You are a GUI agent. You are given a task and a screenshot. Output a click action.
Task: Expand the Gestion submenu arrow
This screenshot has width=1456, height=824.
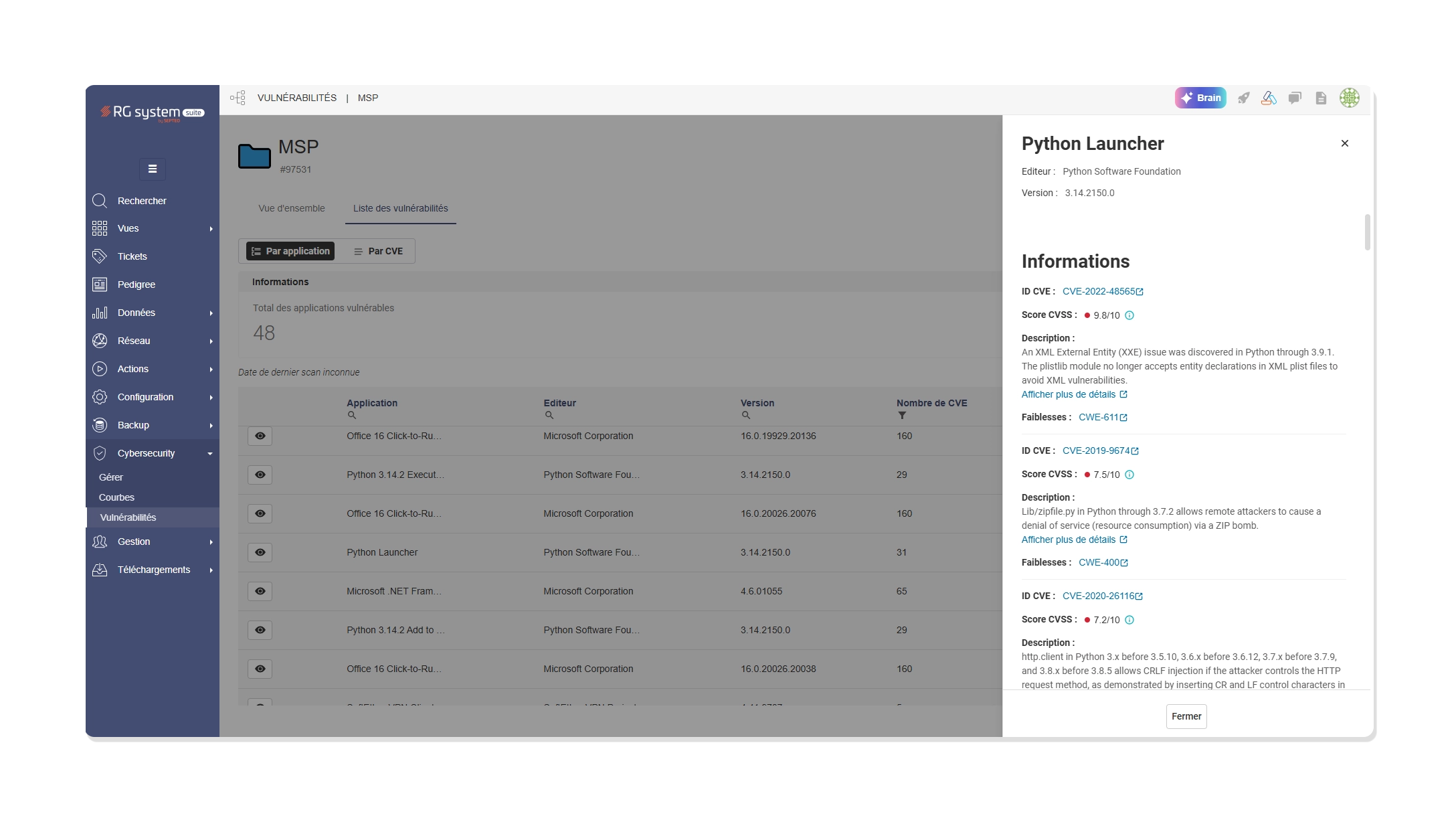pos(211,542)
